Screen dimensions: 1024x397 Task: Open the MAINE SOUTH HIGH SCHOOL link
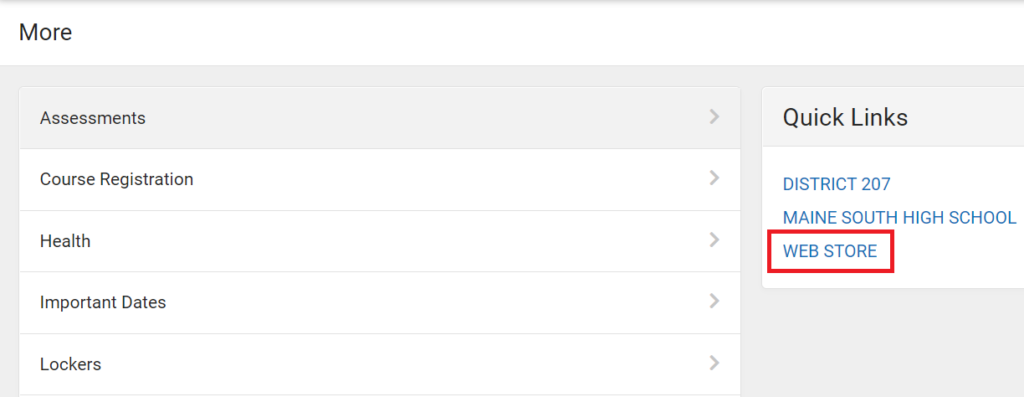coord(899,217)
